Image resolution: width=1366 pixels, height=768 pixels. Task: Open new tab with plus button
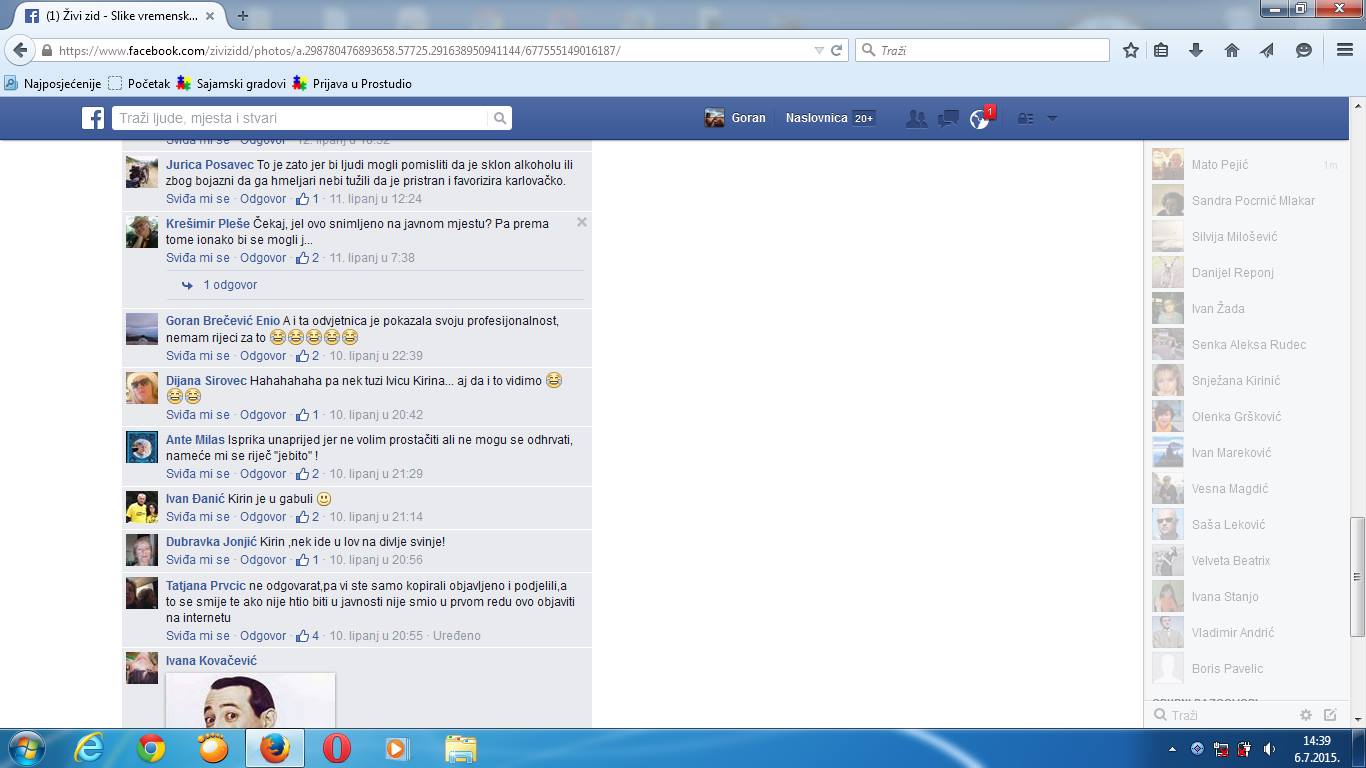[243, 16]
